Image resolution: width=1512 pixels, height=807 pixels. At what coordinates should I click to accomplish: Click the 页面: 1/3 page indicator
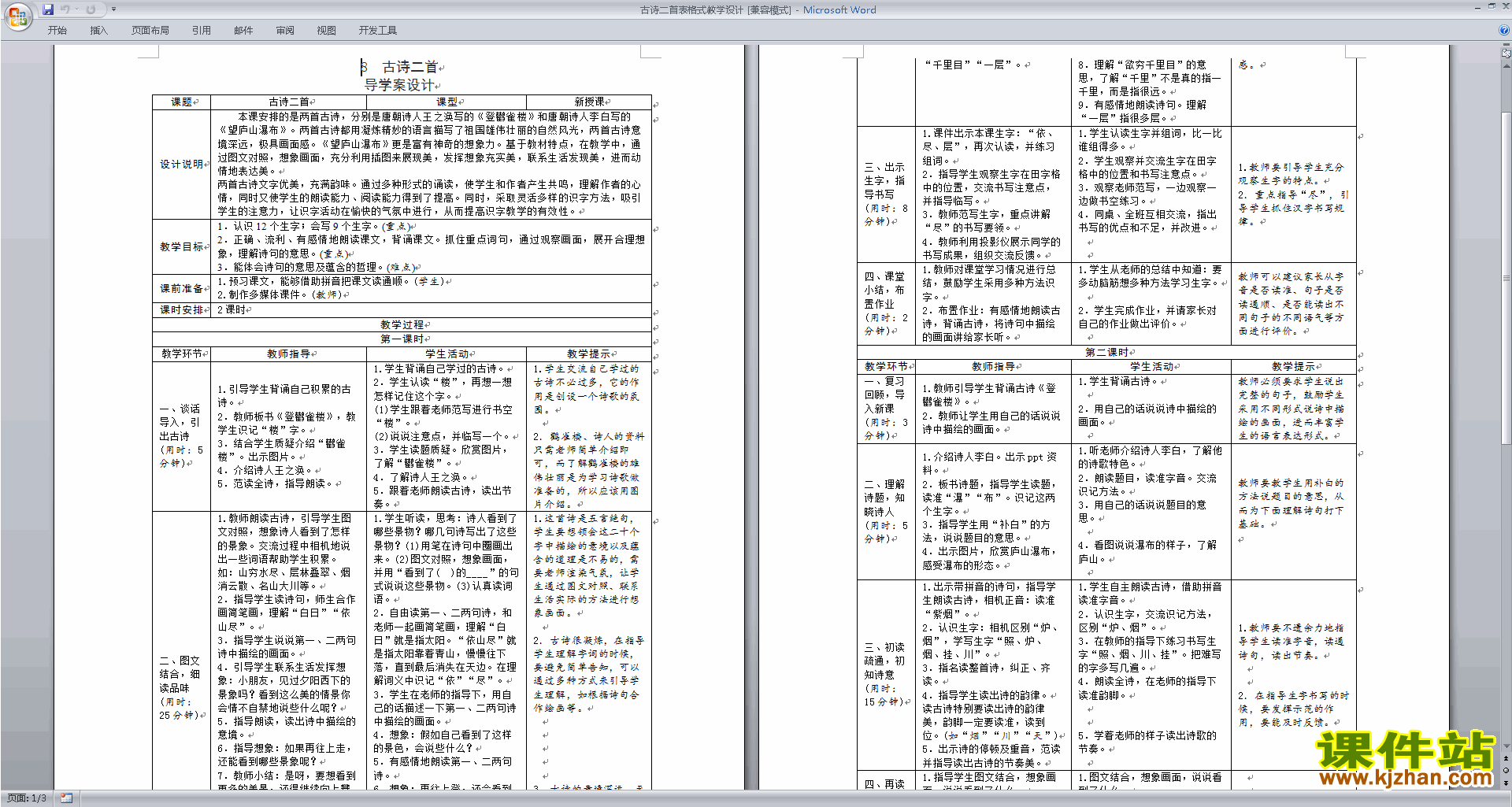point(27,798)
